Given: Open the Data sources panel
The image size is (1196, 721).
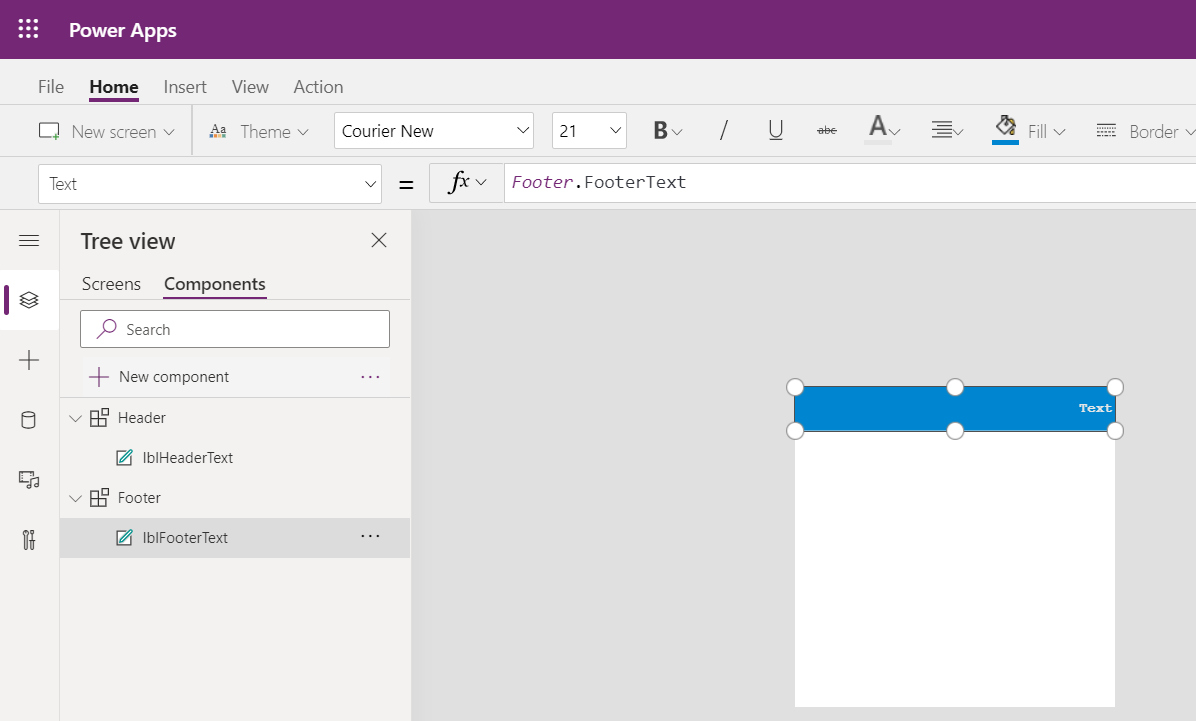Looking at the screenshot, I should click(30, 419).
